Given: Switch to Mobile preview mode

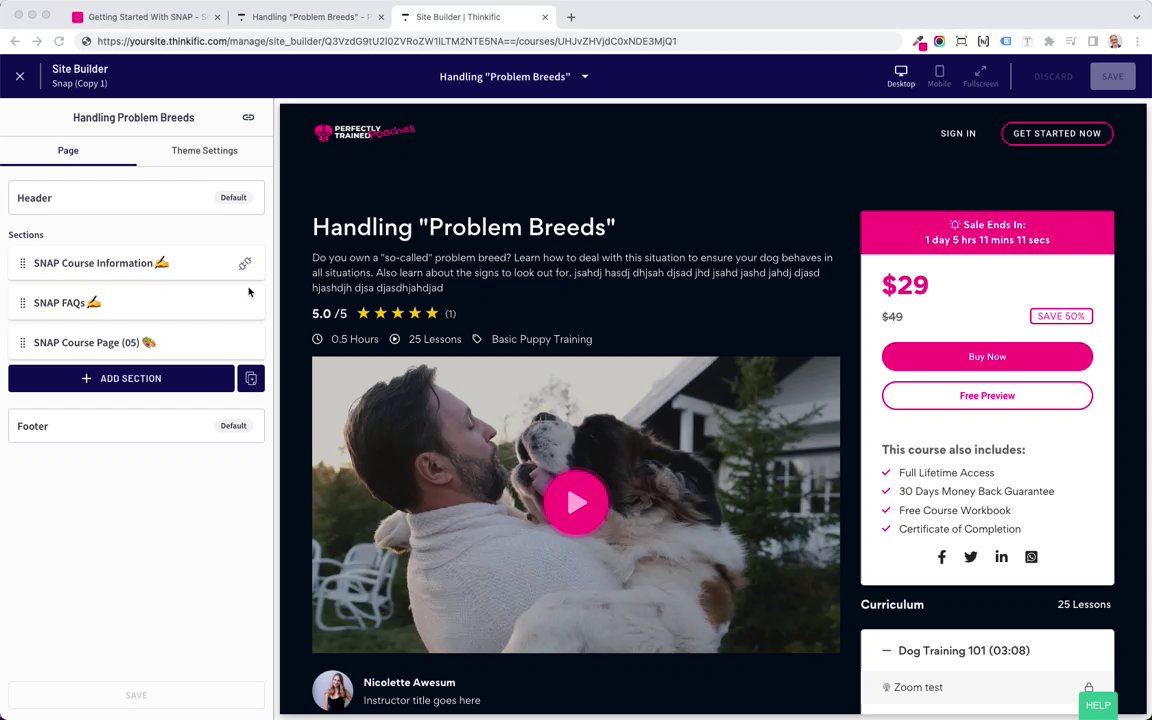Looking at the screenshot, I should click(x=939, y=76).
